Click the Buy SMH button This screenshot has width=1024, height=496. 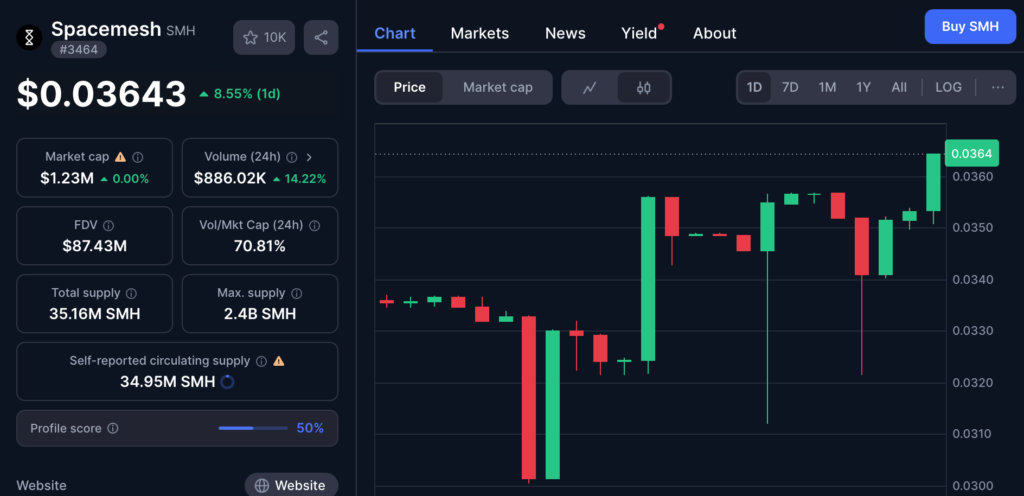tap(969, 27)
